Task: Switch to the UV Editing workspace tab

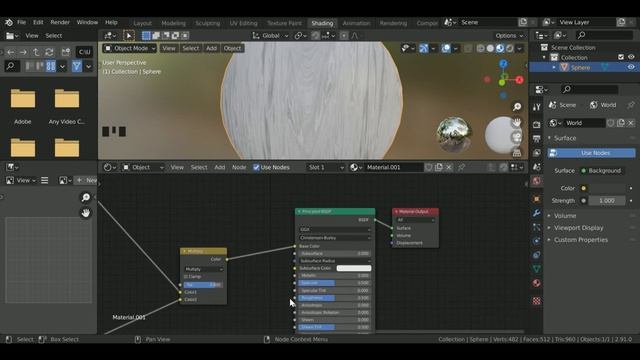Action: (x=243, y=23)
